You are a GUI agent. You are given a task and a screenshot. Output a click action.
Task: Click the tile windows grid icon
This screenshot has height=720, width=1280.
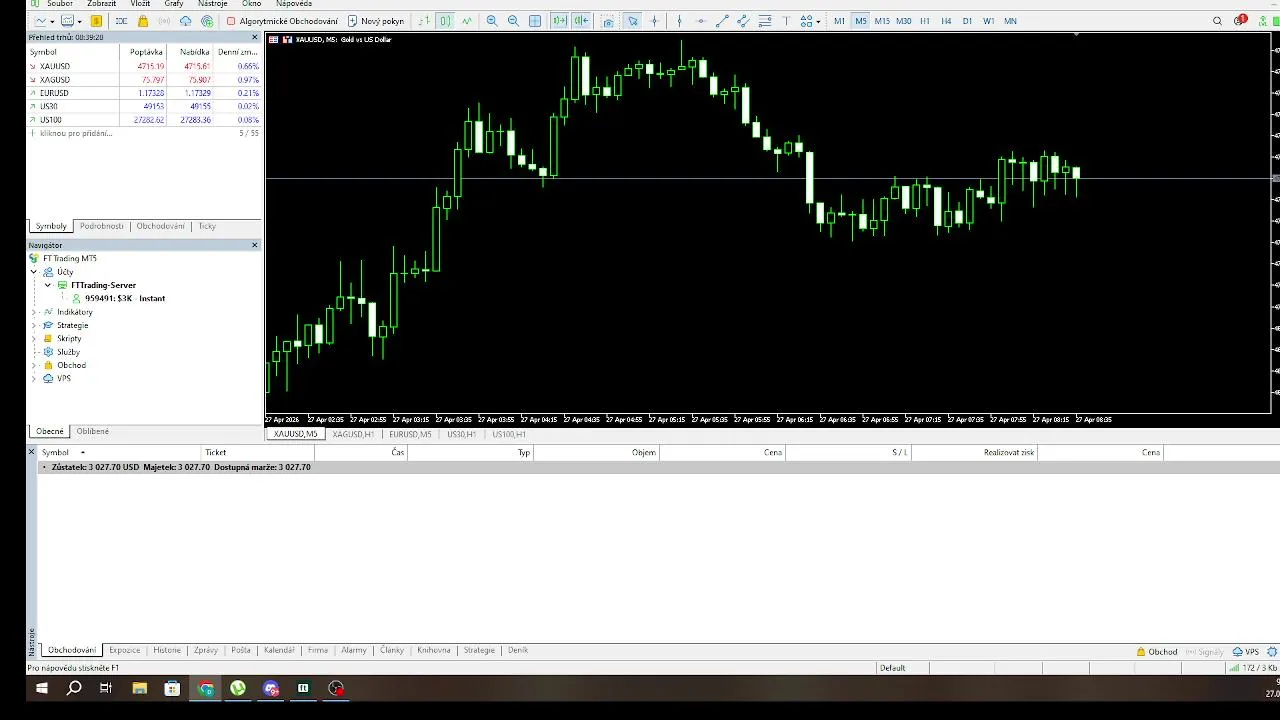(x=535, y=21)
